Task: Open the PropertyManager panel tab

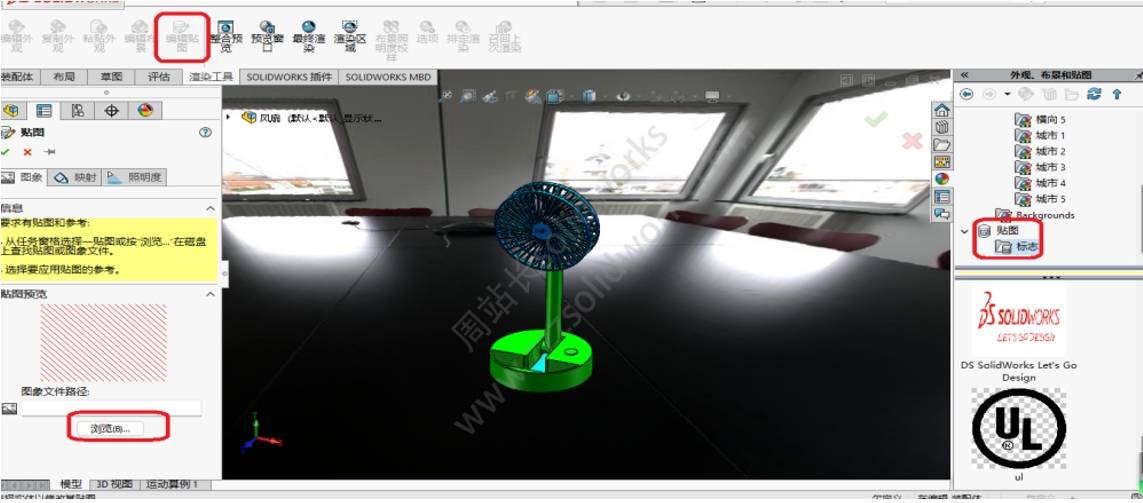Action: coord(44,111)
